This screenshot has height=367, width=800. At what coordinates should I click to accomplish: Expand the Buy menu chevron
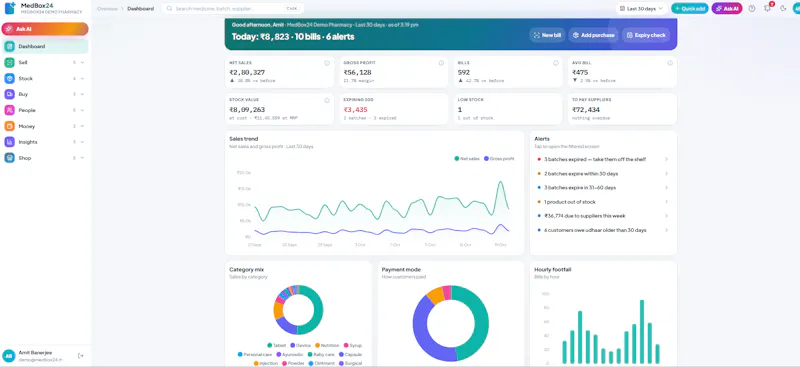point(83,94)
